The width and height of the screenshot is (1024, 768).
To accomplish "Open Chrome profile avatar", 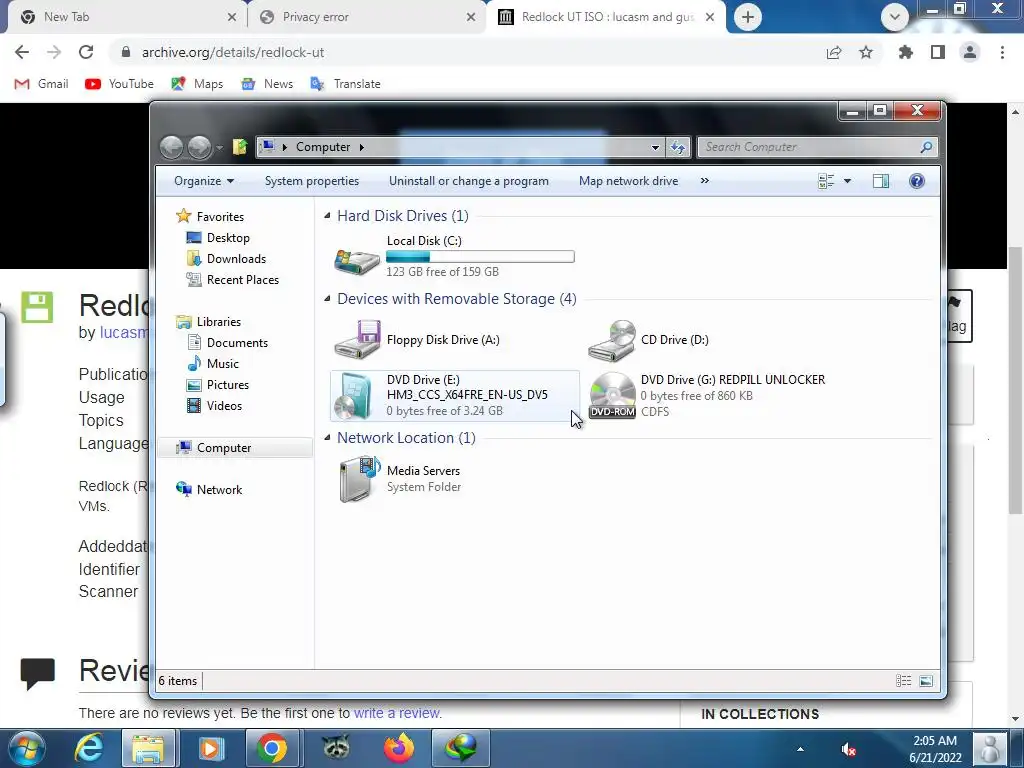I will (970, 52).
